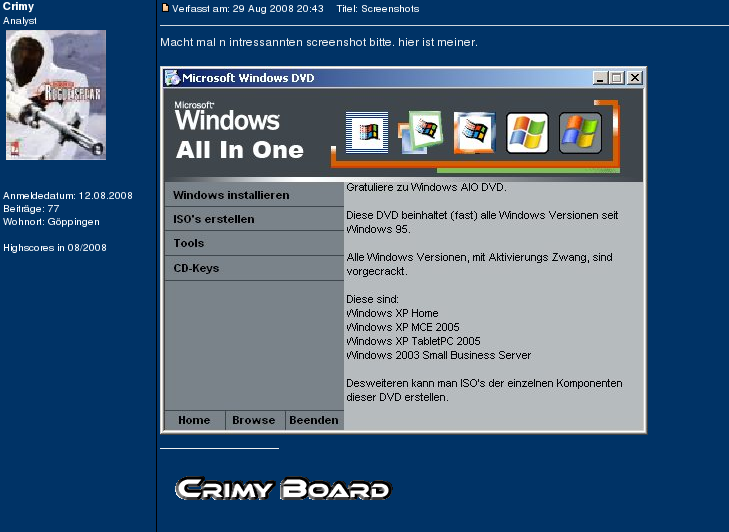Select the CD-Keys menu entry

pos(254,268)
